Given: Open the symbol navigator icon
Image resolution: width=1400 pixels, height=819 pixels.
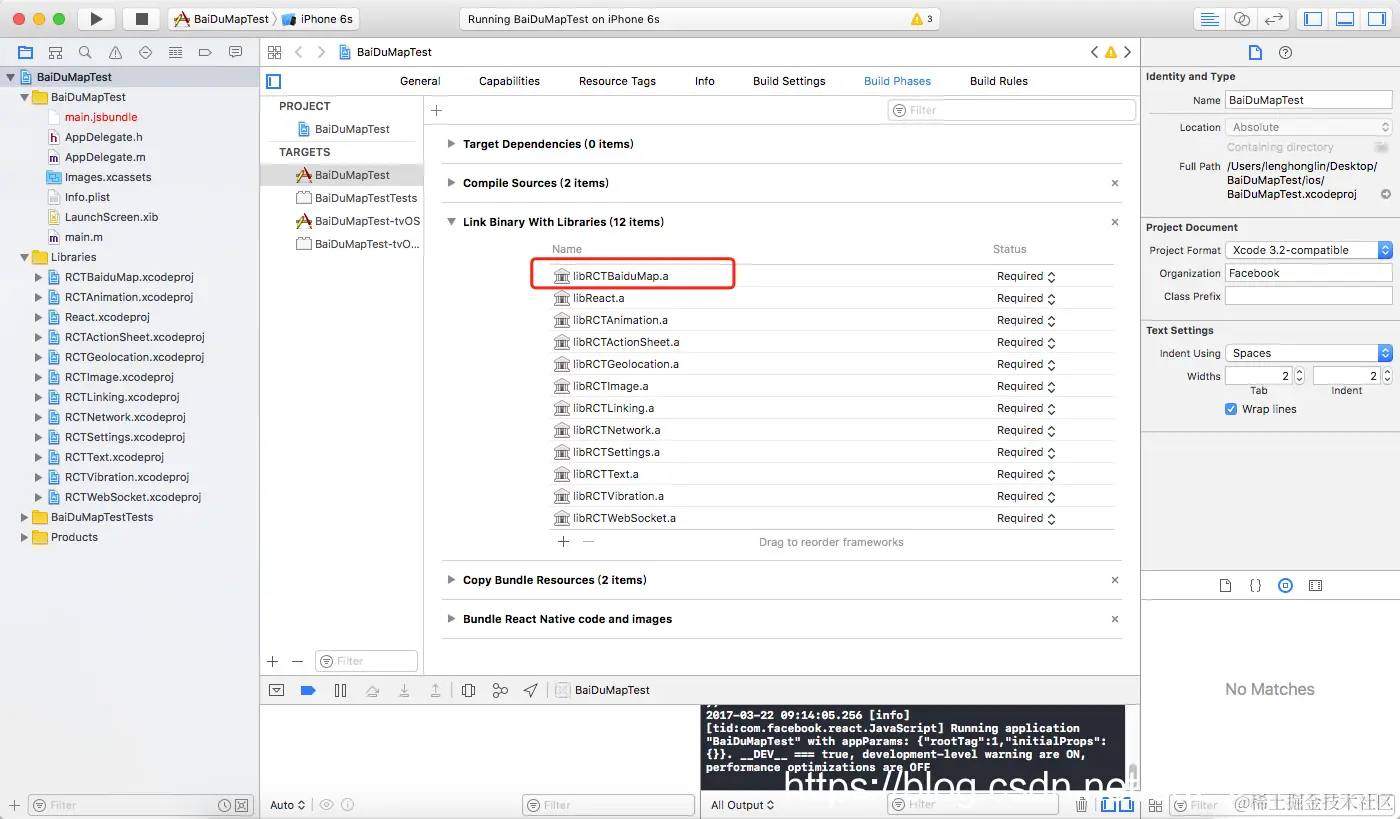Looking at the screenshot, I should click(55, 52).
